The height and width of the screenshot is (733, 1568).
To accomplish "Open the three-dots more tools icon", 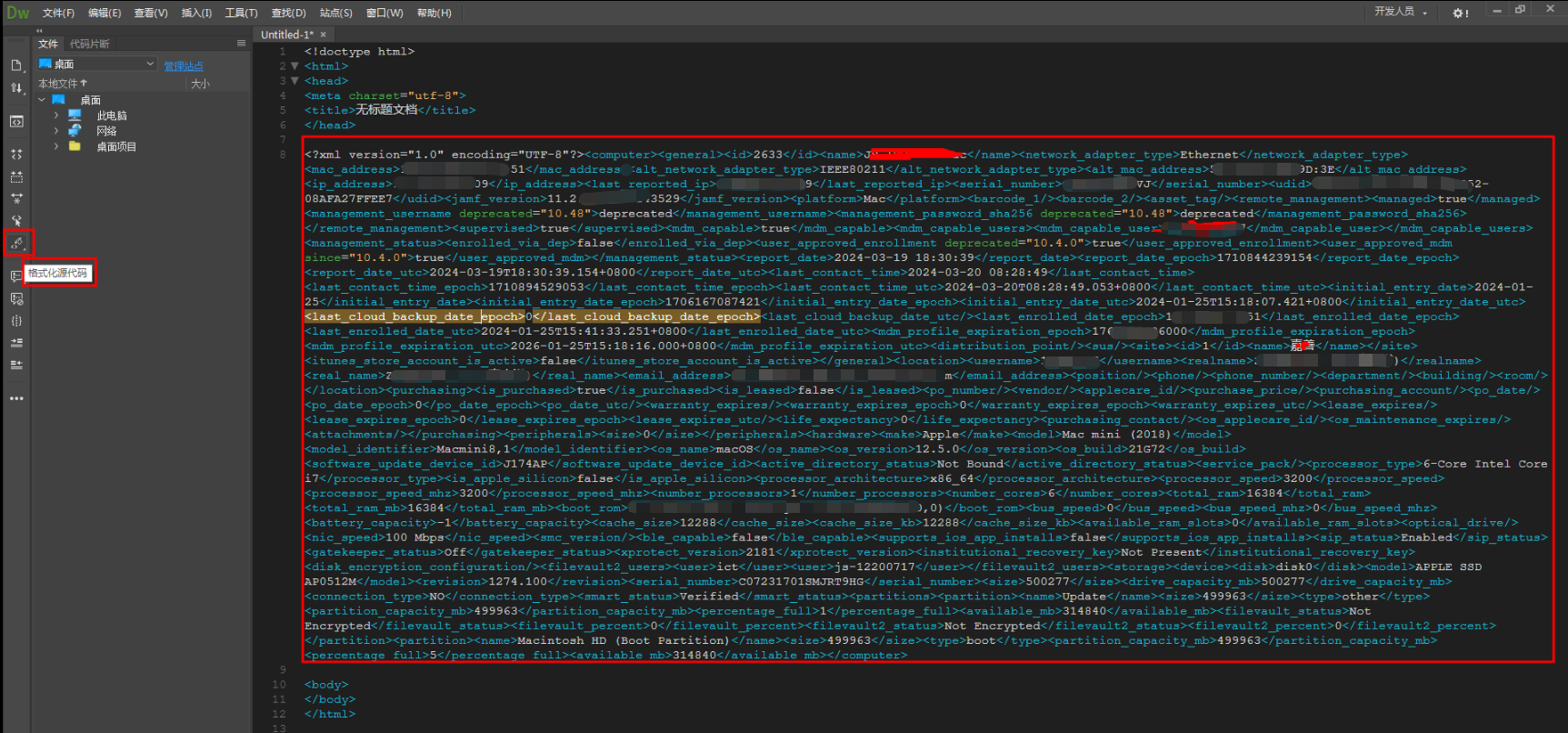I will coord(16,398).
